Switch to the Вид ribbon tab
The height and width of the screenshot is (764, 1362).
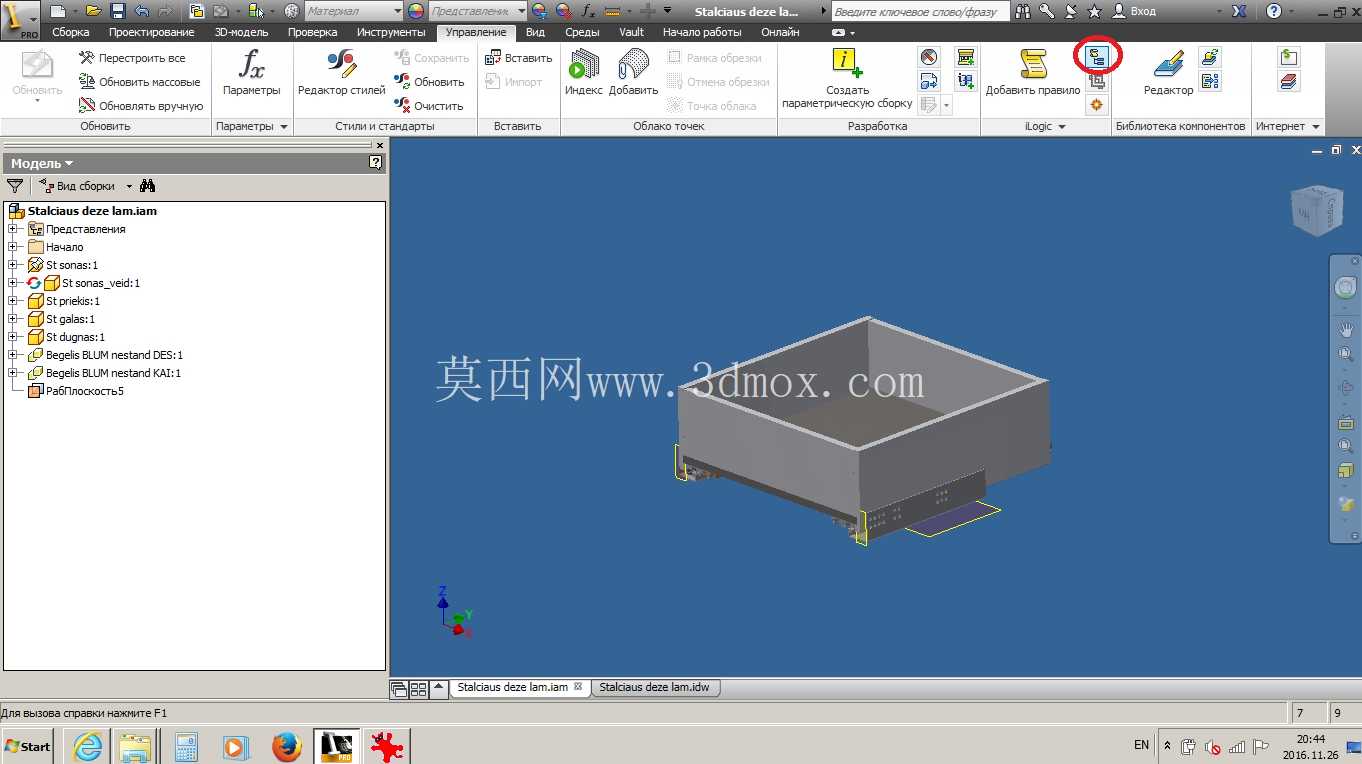(535, 32)
